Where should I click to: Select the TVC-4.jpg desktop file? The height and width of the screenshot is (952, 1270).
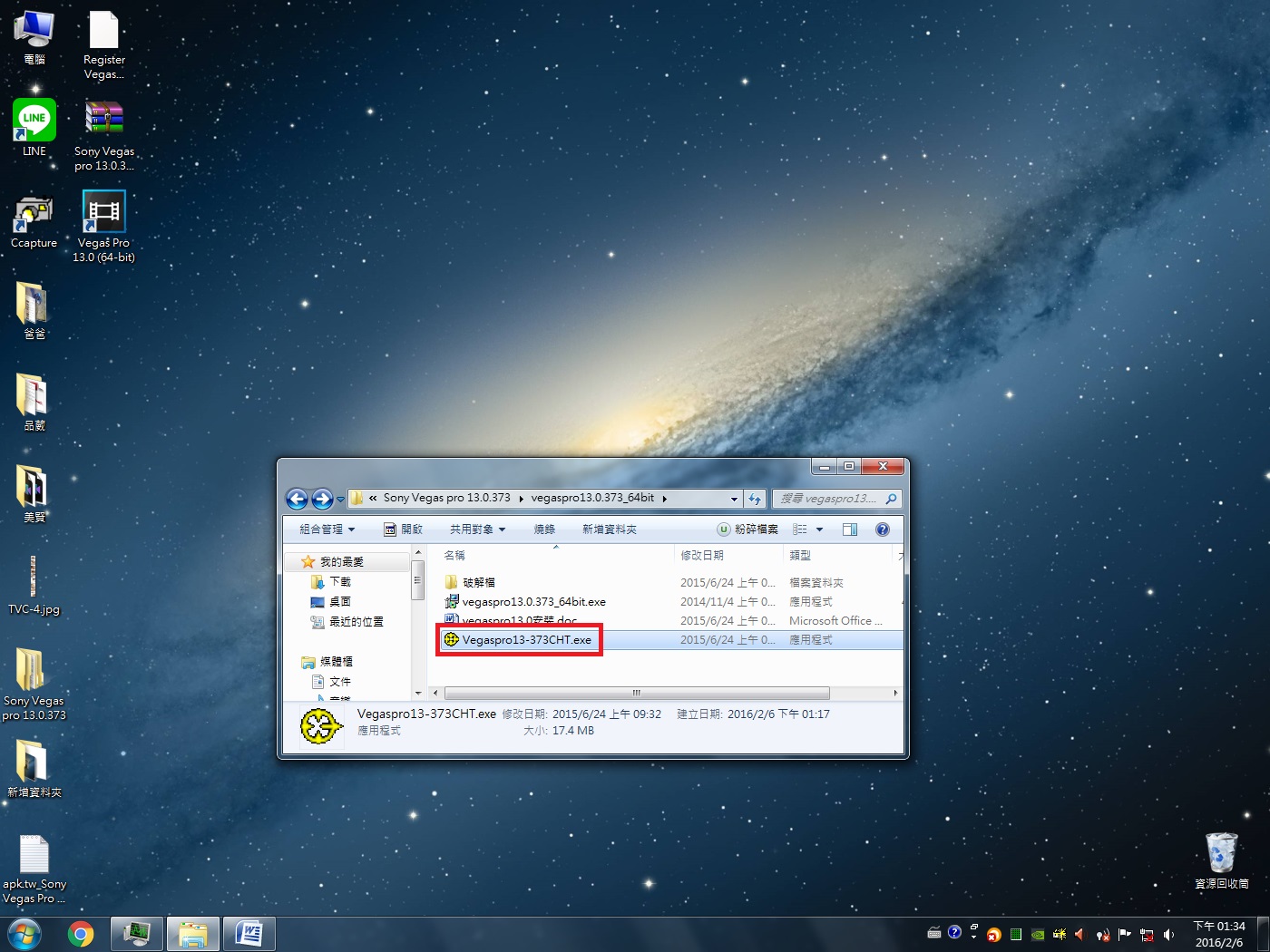click(x=34, y=586)
